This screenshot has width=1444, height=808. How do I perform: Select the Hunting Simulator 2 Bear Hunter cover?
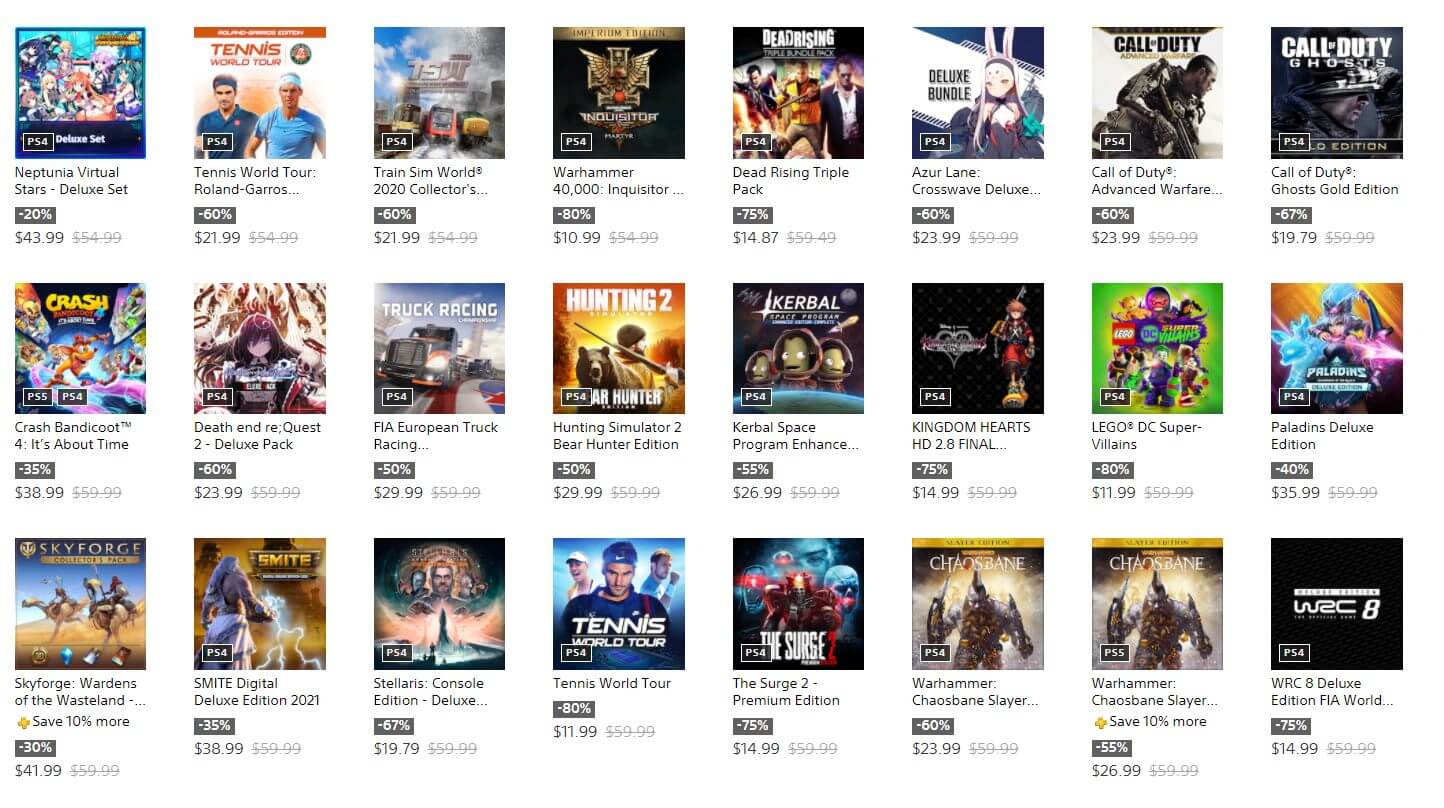tap(619, 348)
